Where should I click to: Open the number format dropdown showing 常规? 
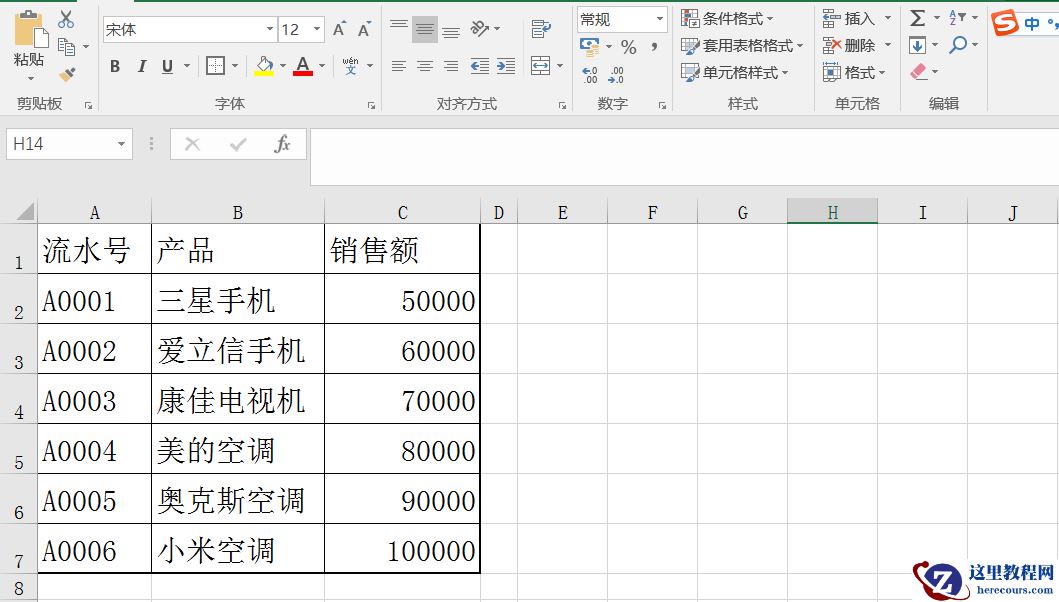click(620, 19)
